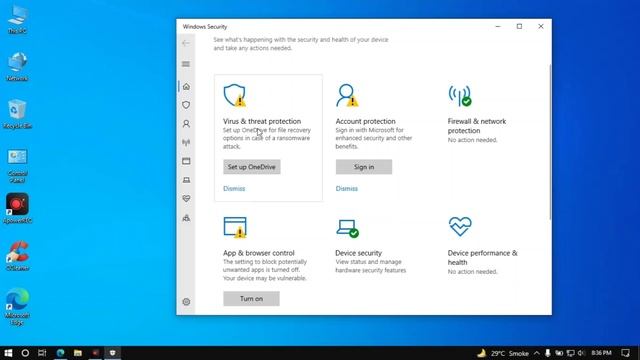640x360 pixels.
Task: Open the weather 29°C Smoke widget
Action: pyautogui.click(x=503, y=353)
